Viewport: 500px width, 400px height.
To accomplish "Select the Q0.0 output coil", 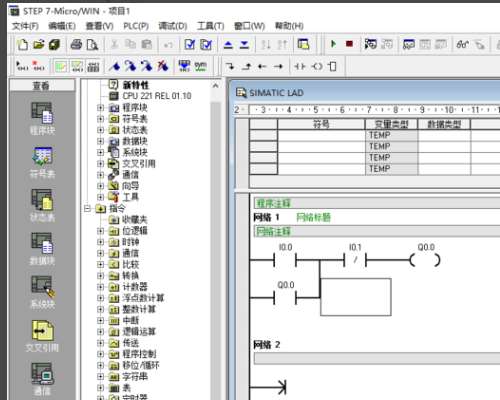I will tap(425, 260).
